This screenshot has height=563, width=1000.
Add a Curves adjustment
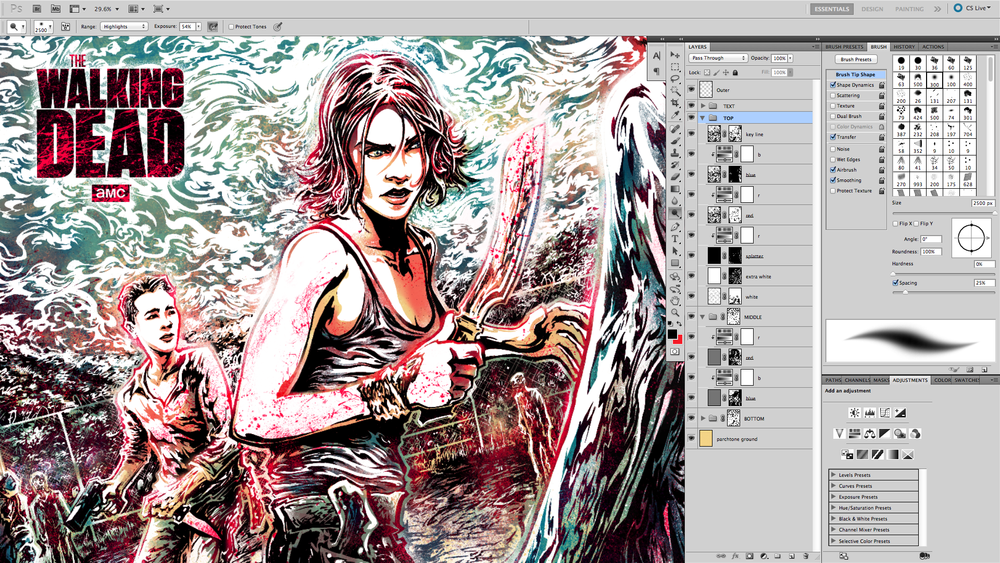(x=885, y=413)
